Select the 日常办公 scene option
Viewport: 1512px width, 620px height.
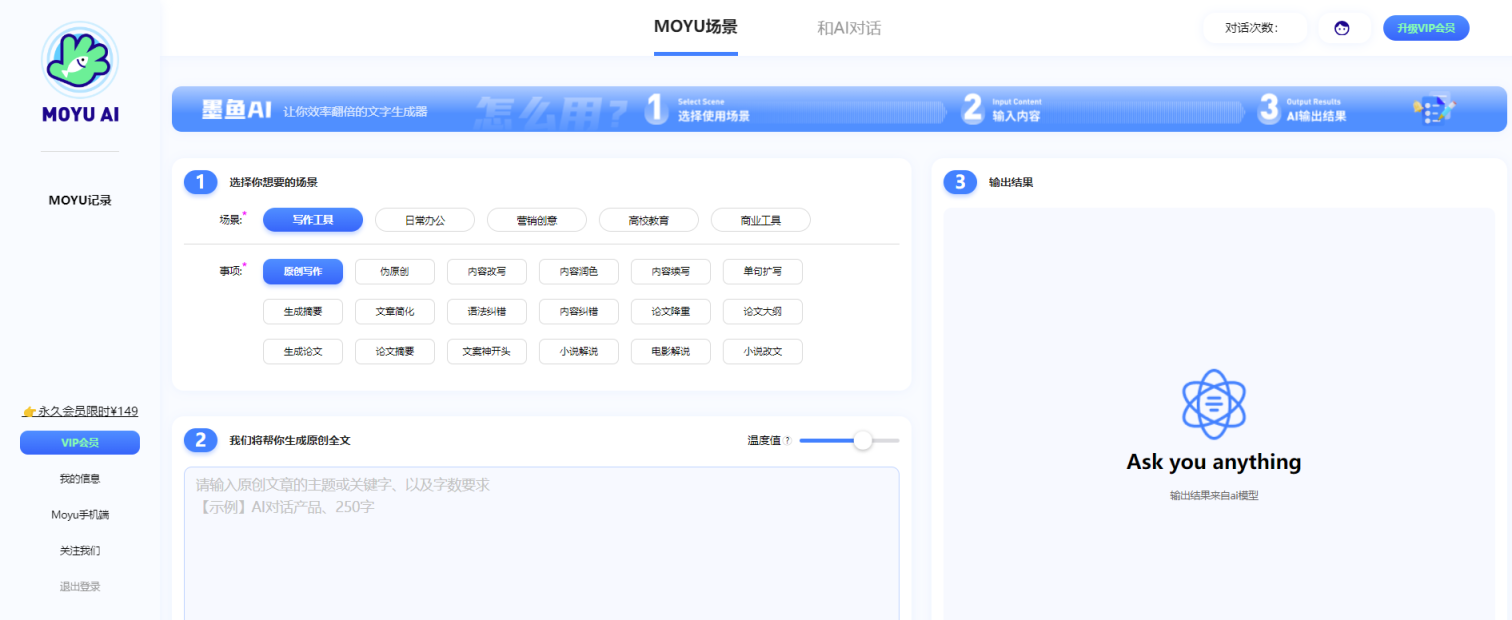click(424, 219)
